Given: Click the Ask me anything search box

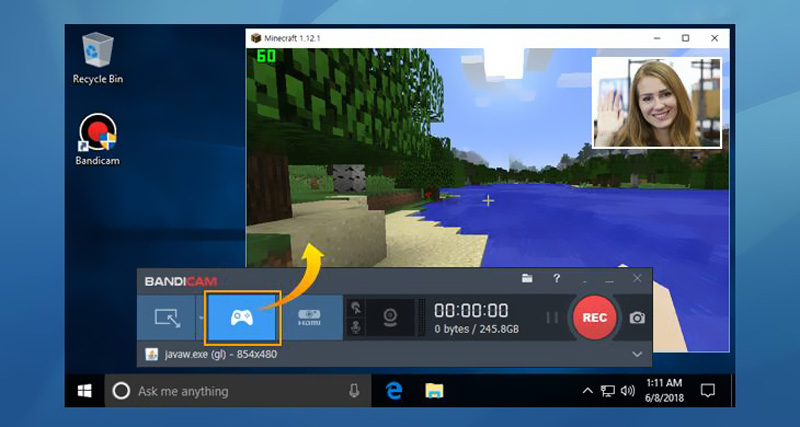Looking at the screenshot, I should [238, 391].
